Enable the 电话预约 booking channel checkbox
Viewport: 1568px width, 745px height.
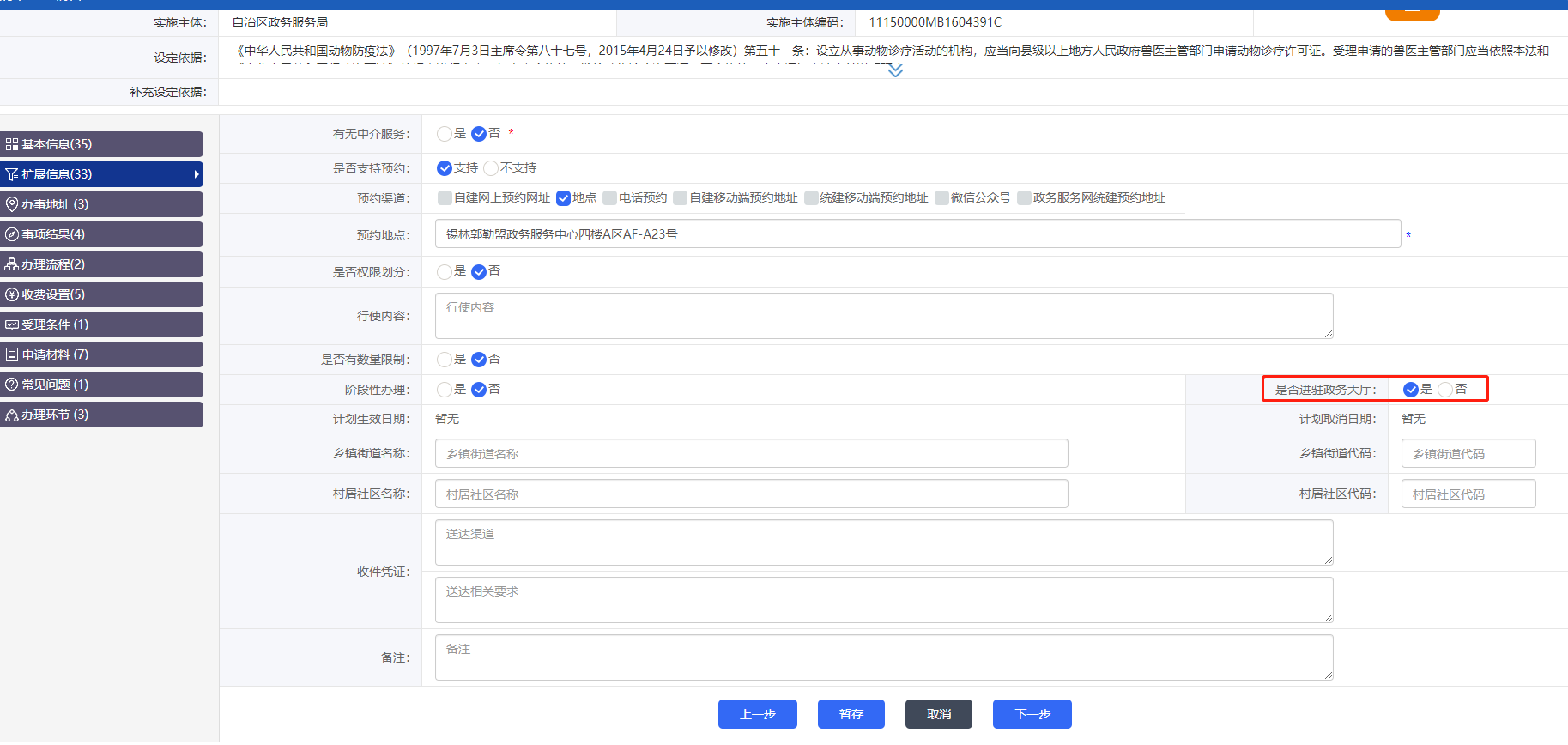point(610,198)
